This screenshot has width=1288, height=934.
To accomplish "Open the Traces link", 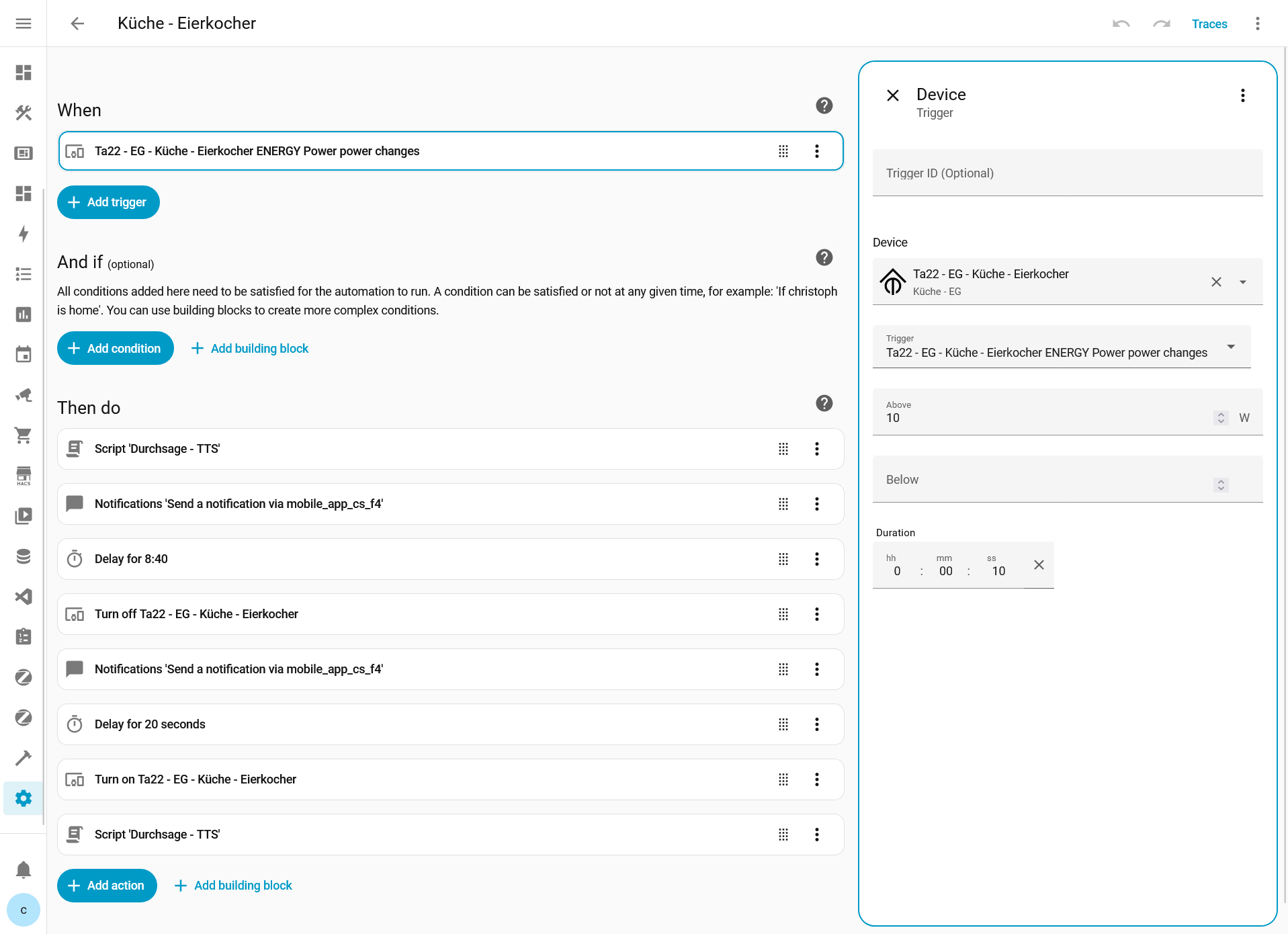I will tap(1209, 24).
